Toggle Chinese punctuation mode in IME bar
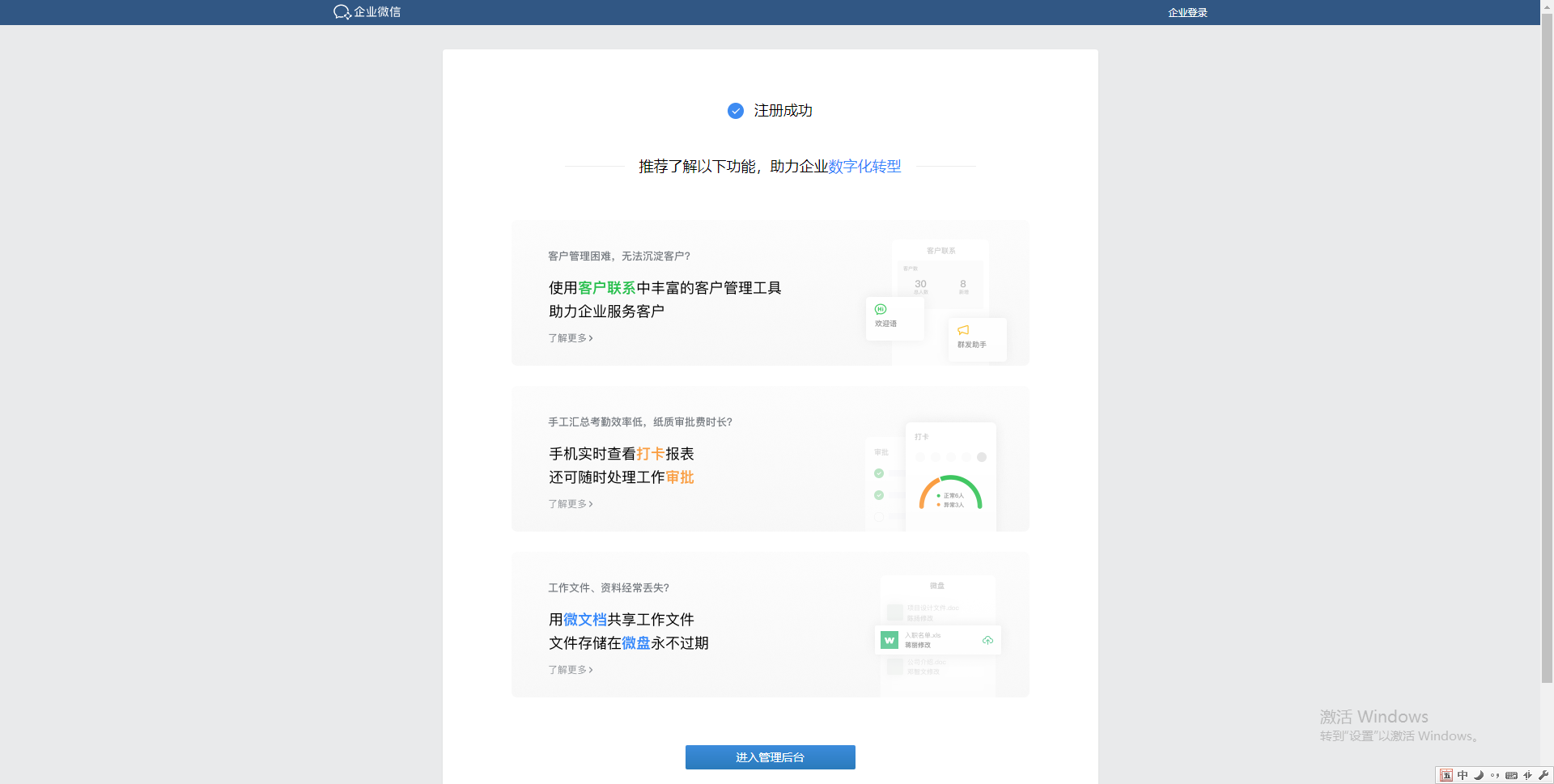 [1495, 775]
